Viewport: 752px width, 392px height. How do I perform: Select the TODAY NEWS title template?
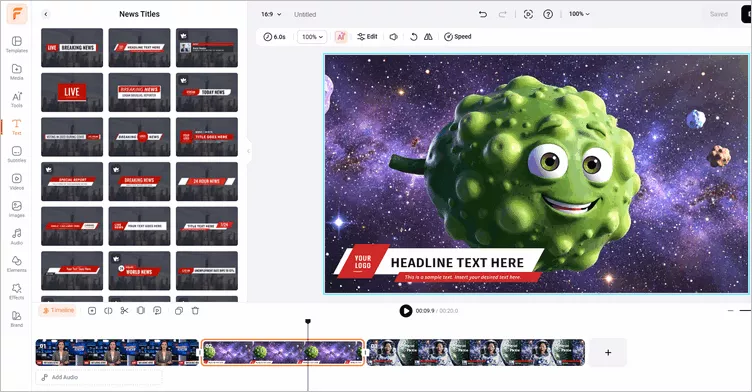[x=207, y=92]
